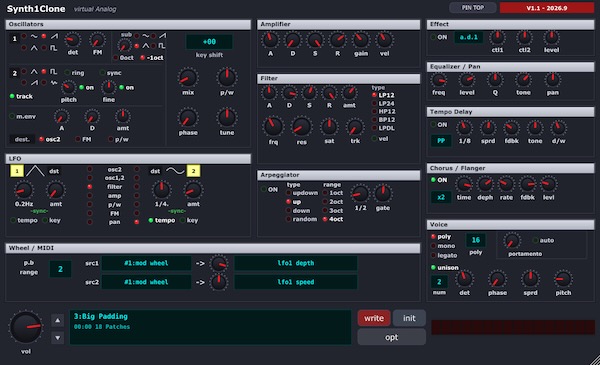Enable the Arpeggiator ON switch
This screenshot has width=600, height=365.
click(x=264, y=189)
